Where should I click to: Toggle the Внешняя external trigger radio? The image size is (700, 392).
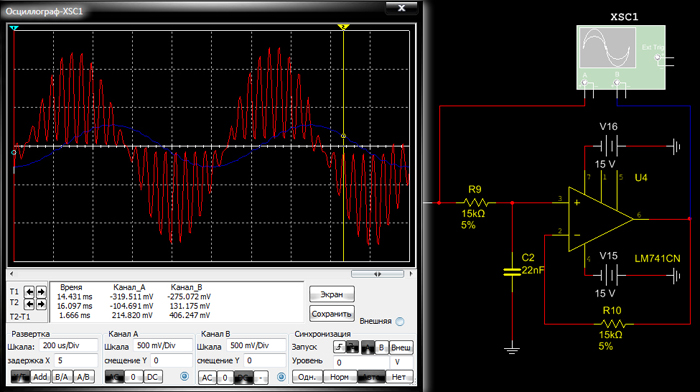[x=400, y=321]
